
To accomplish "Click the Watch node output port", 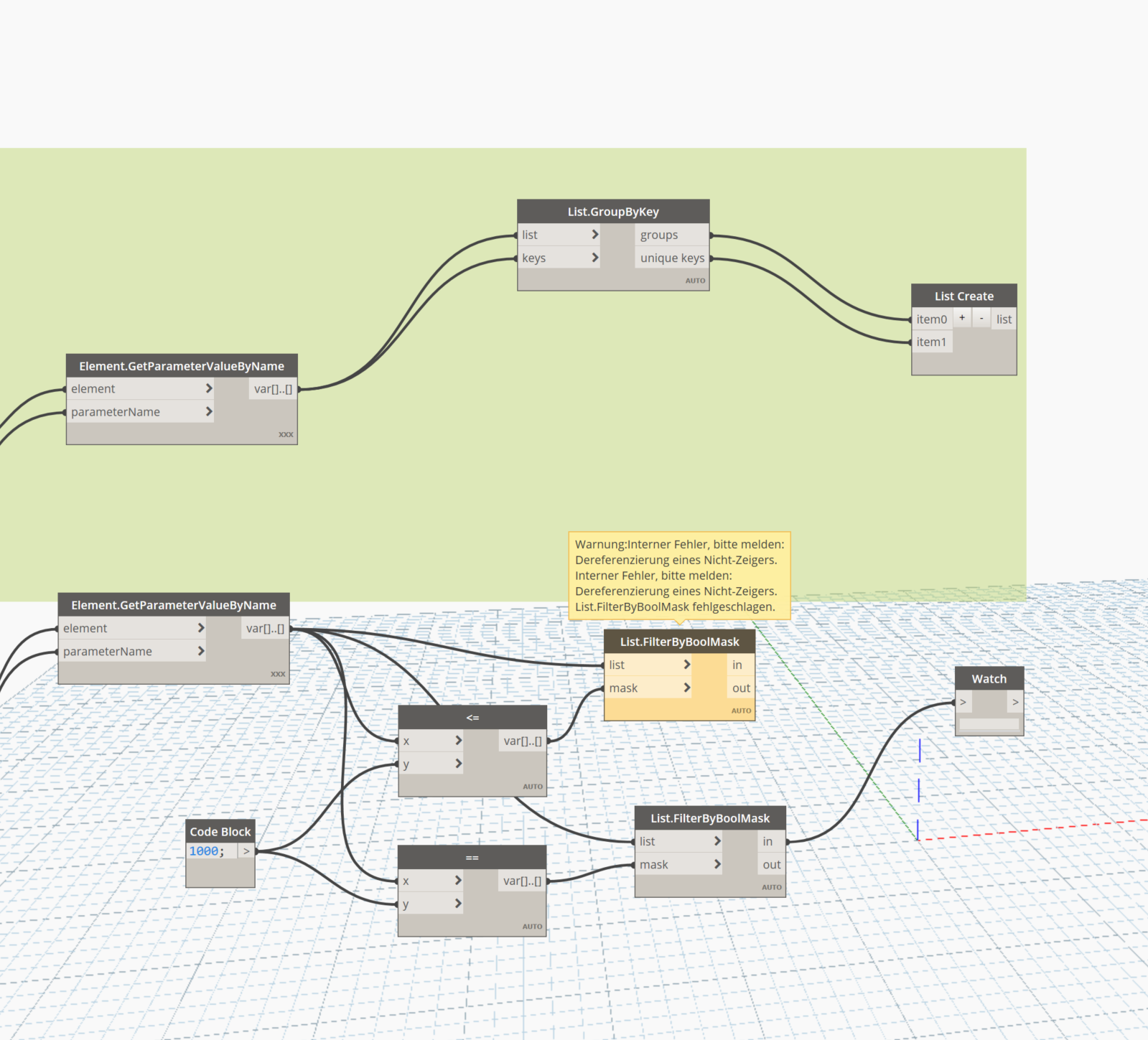I will pyautogui.click(x=1015, y=702).
